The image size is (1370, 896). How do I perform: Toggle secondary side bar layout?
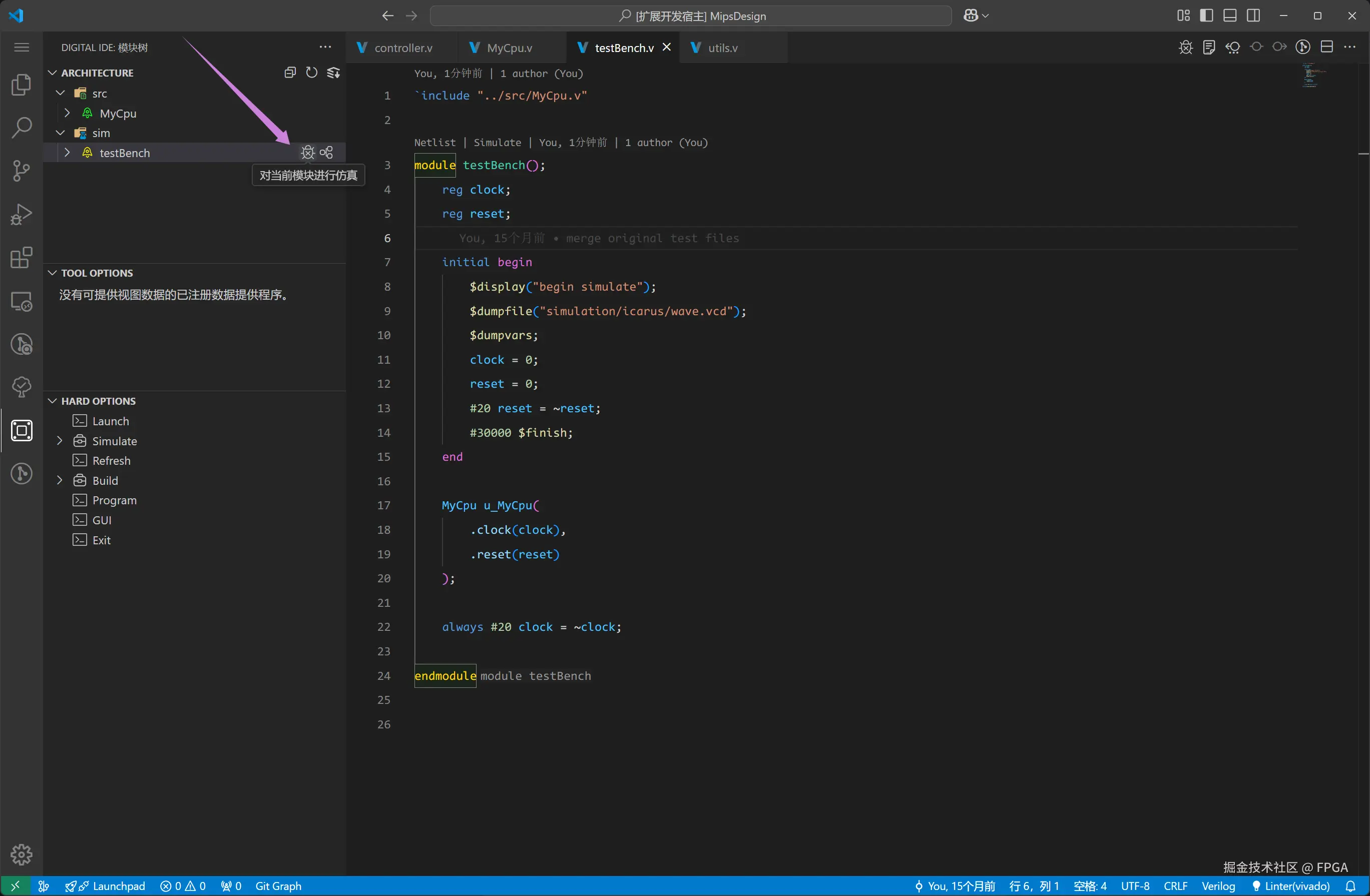[1253, 16]
